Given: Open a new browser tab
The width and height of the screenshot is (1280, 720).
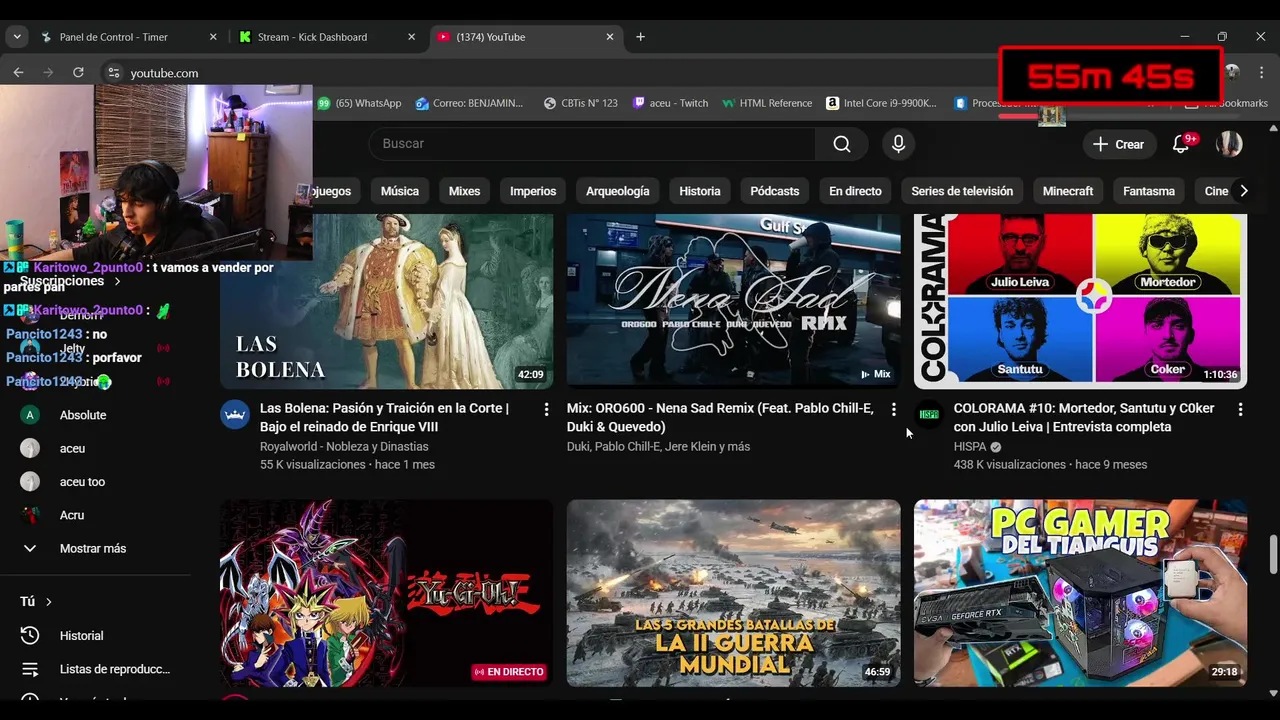Looking at the screenshot, I should pos(640,37).
